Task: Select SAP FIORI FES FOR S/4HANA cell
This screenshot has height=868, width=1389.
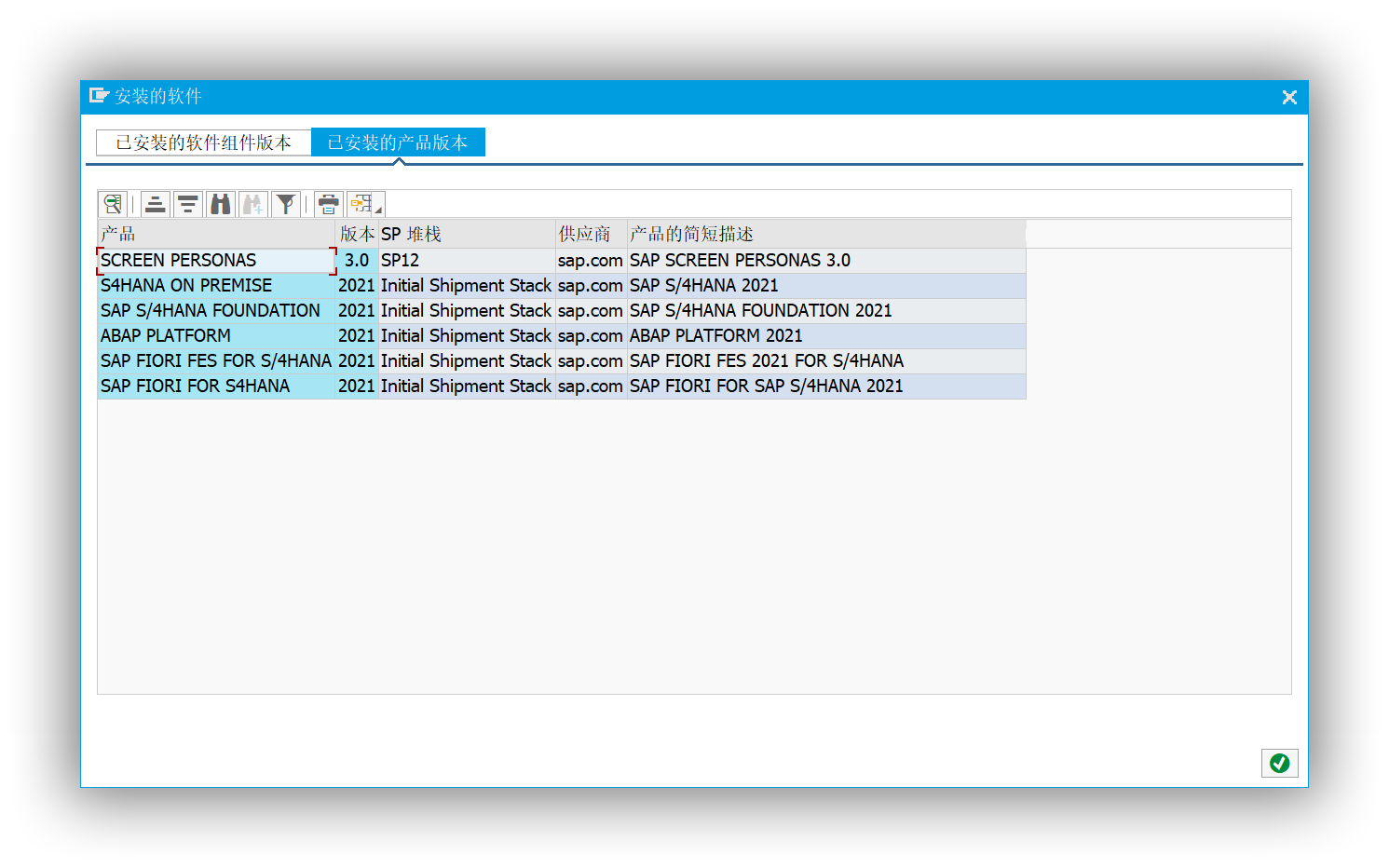Action: click(216, 361)
